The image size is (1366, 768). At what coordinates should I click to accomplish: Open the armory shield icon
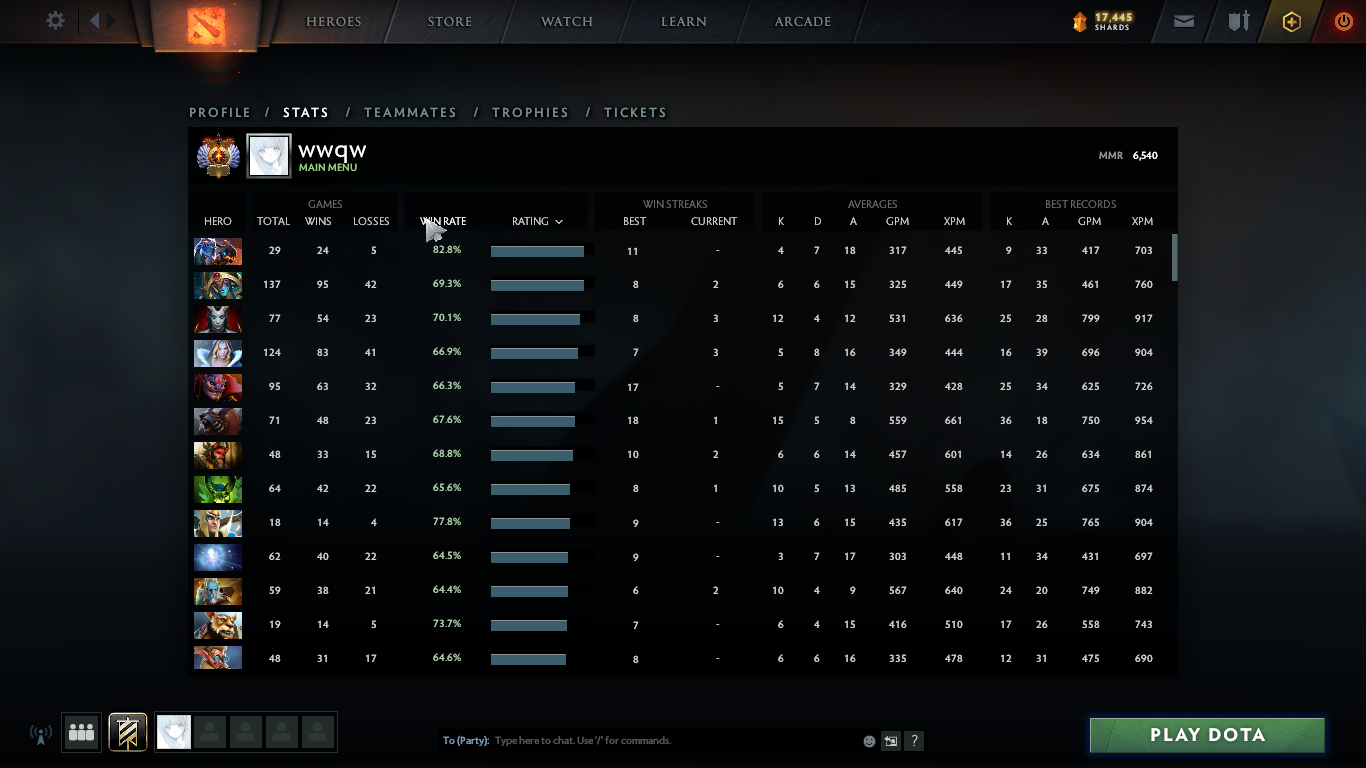[1239, 21]
